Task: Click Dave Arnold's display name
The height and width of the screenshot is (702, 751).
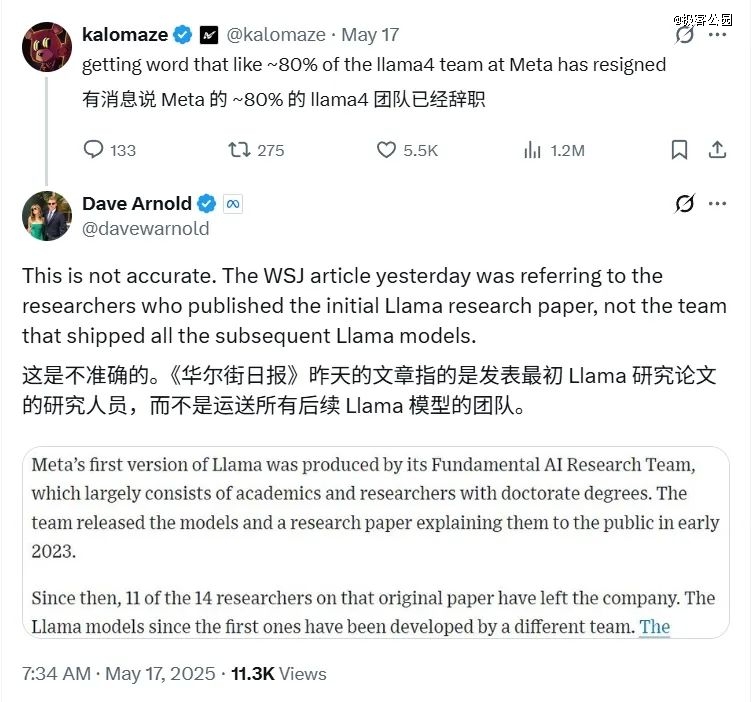Action: 137,204
